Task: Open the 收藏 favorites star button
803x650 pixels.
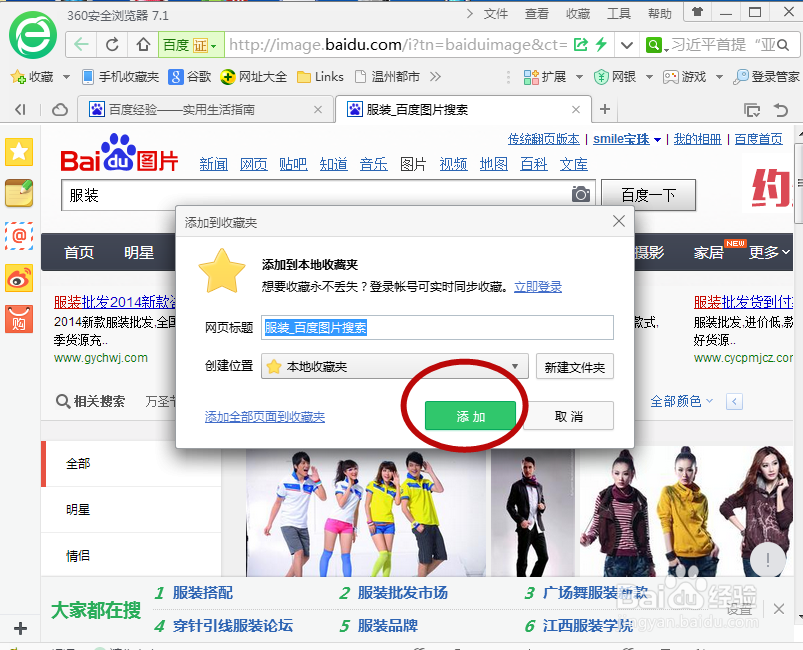Action: (33, 77)
